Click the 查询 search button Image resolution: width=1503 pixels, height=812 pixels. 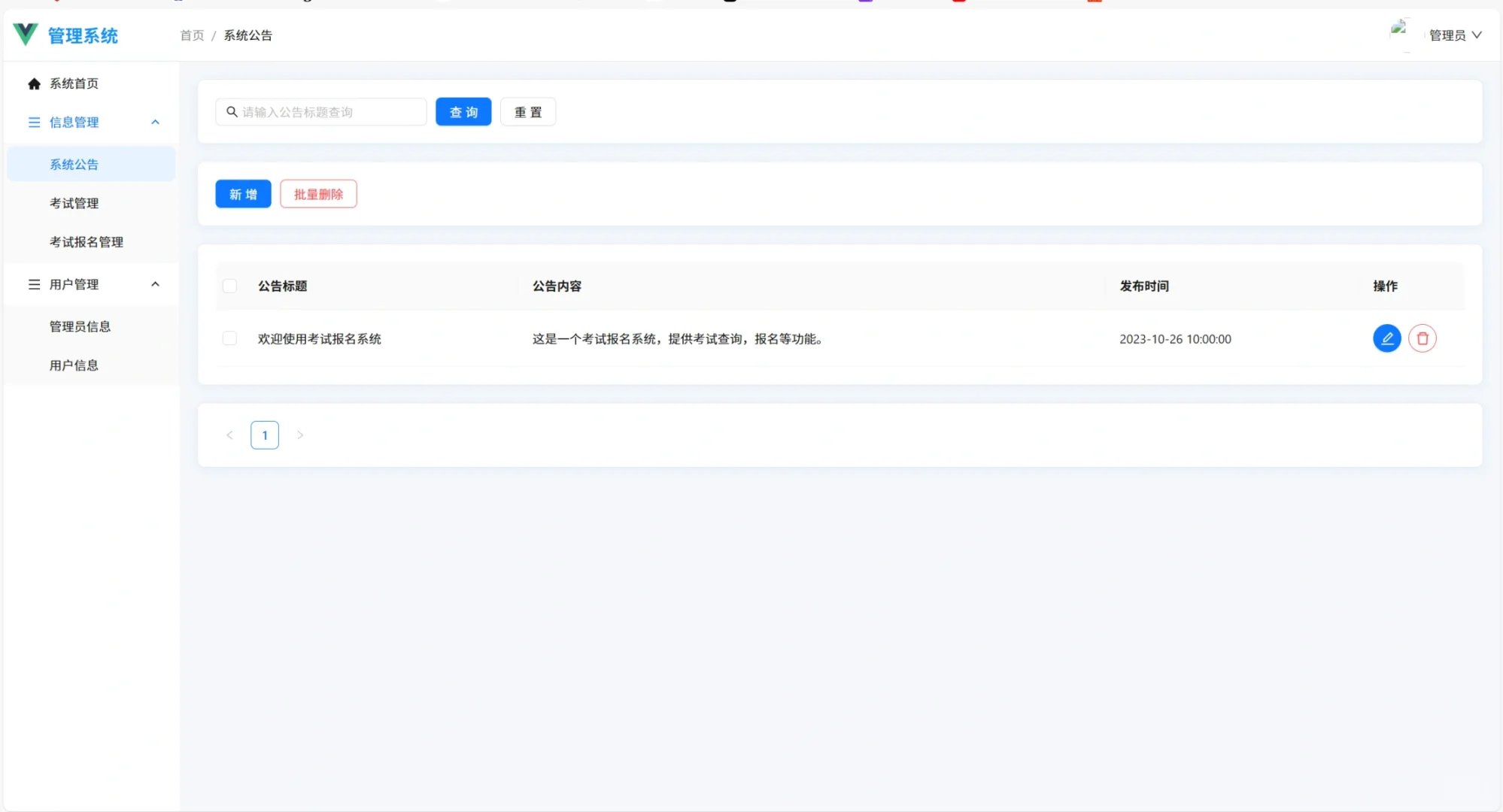click(x=463, y=112)
